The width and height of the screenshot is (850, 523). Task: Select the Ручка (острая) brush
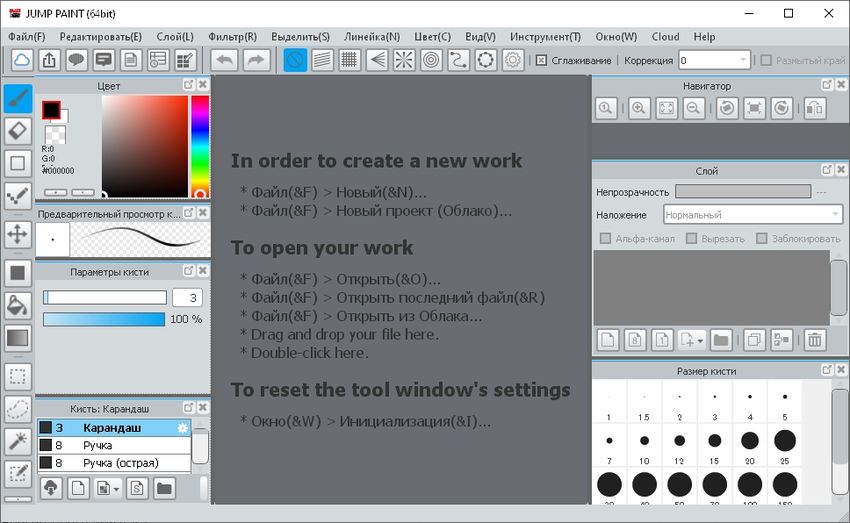click(x=114, y=463)
